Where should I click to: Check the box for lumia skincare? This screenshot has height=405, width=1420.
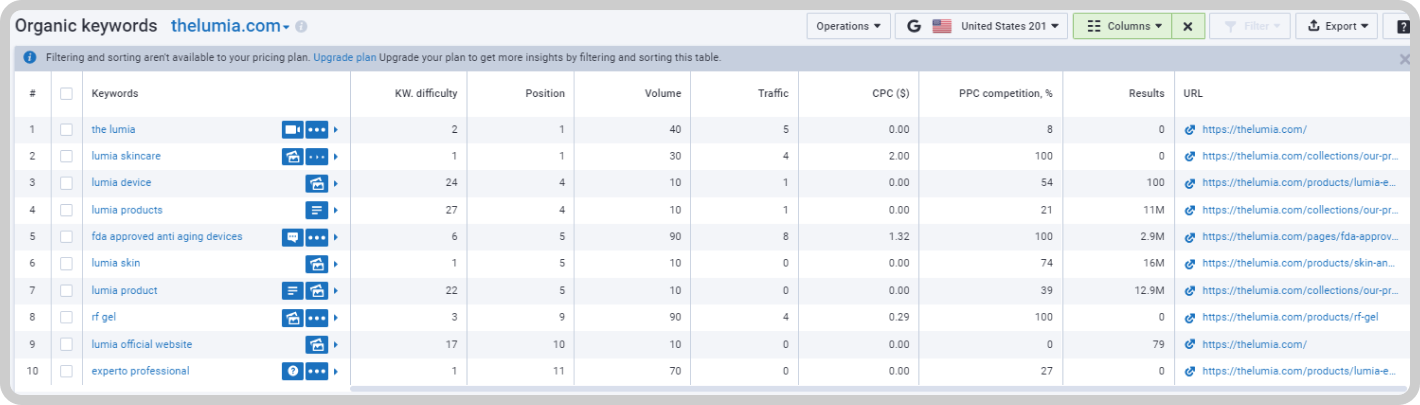click(66, 157)
